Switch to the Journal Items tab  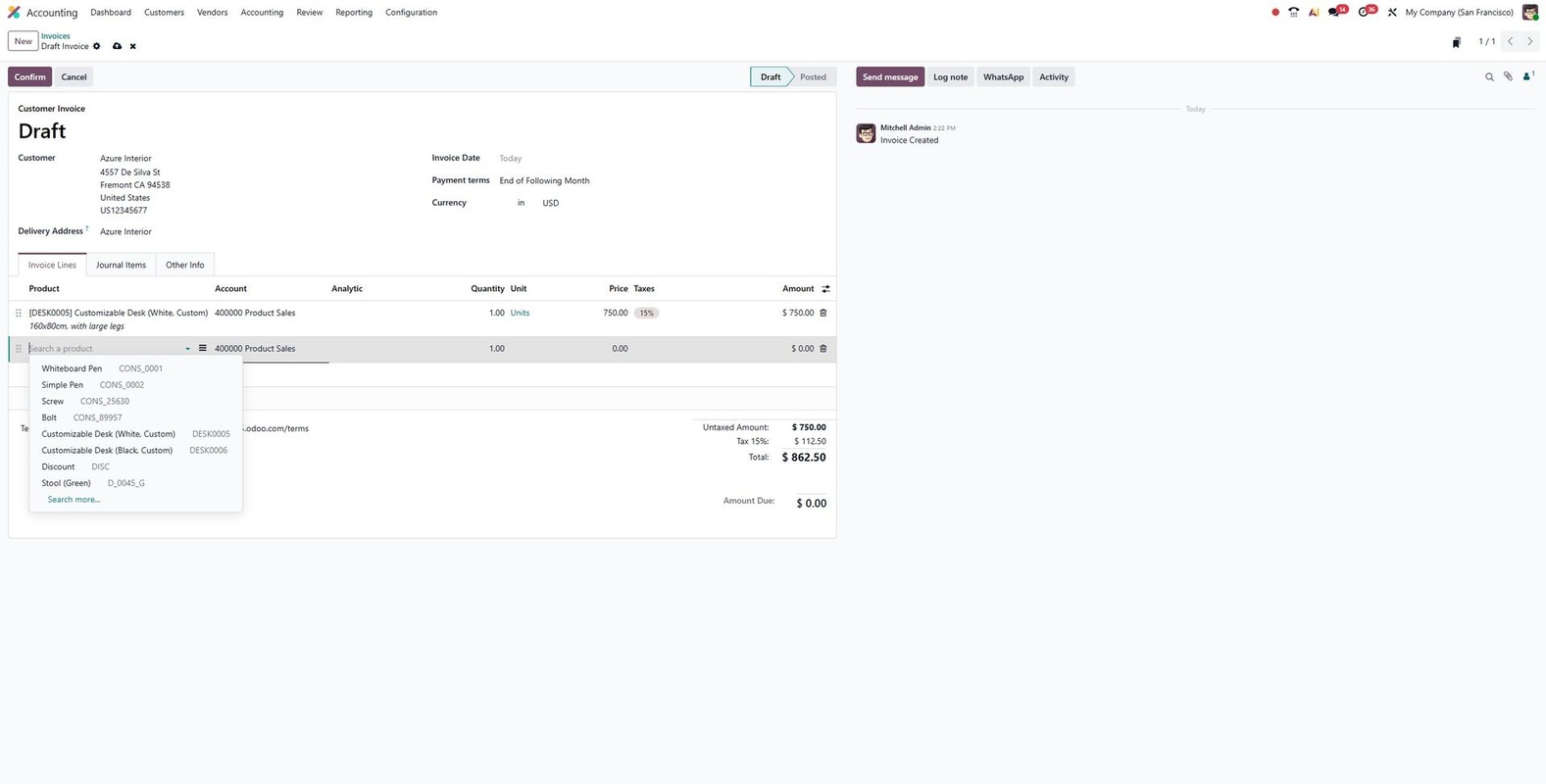tap(121, 265)
